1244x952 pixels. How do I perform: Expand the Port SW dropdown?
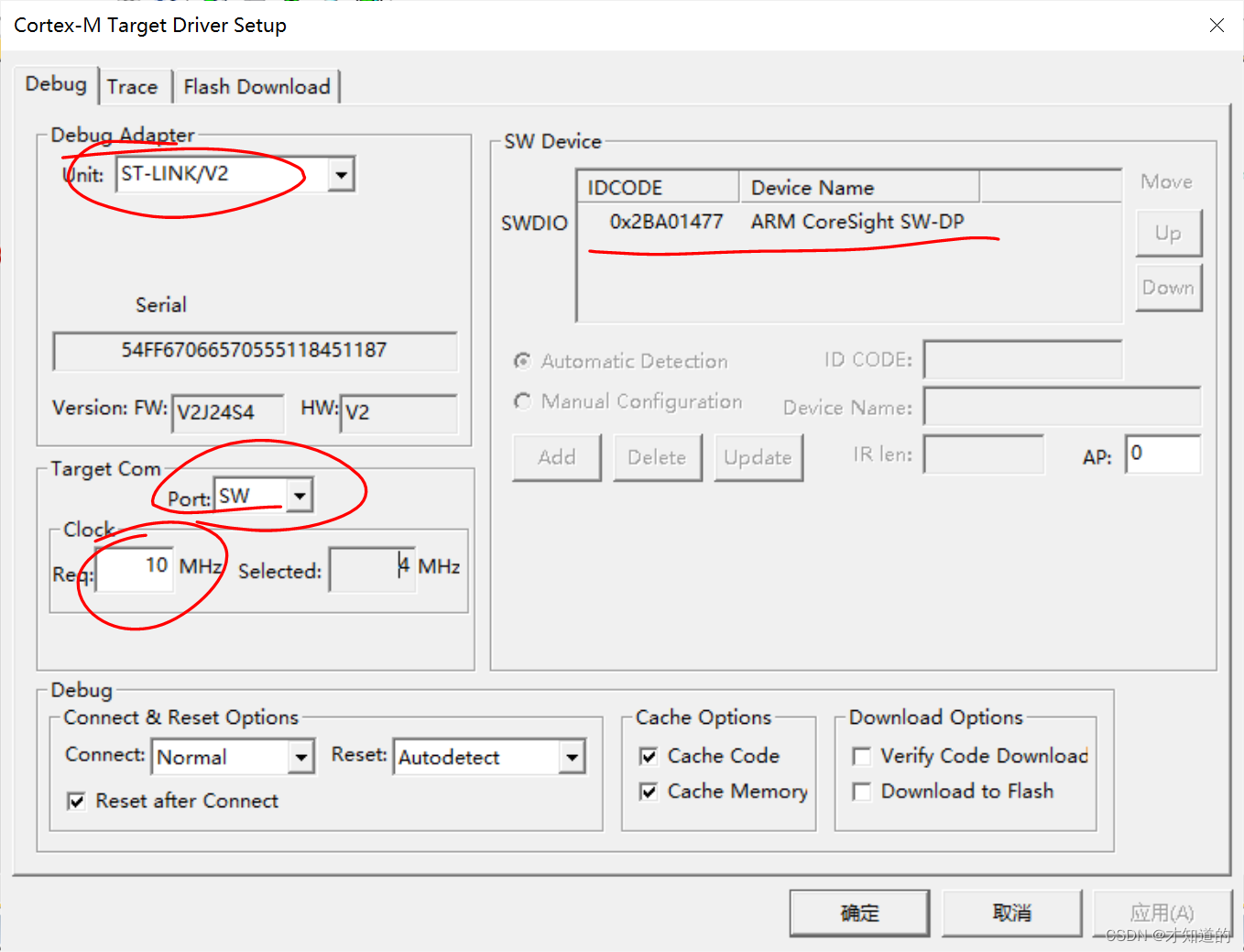click(300, 496)
